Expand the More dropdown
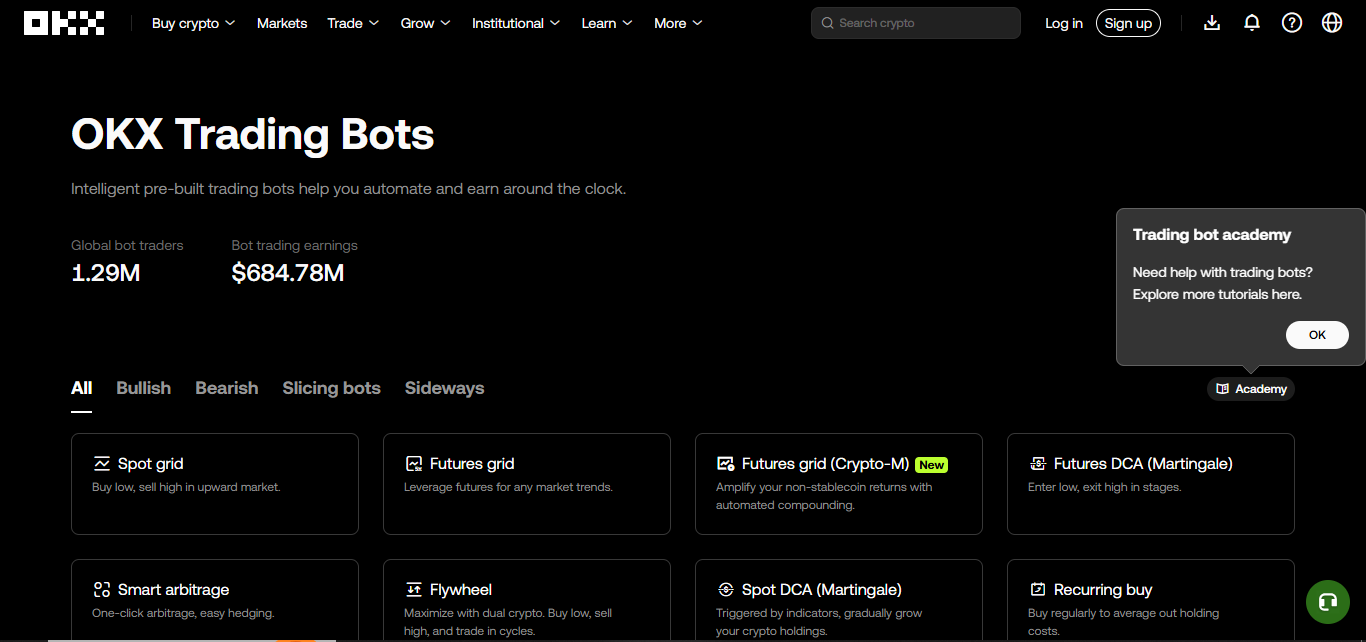Image resolution: width=1366 pixels, height=642 pixels. 678,23
